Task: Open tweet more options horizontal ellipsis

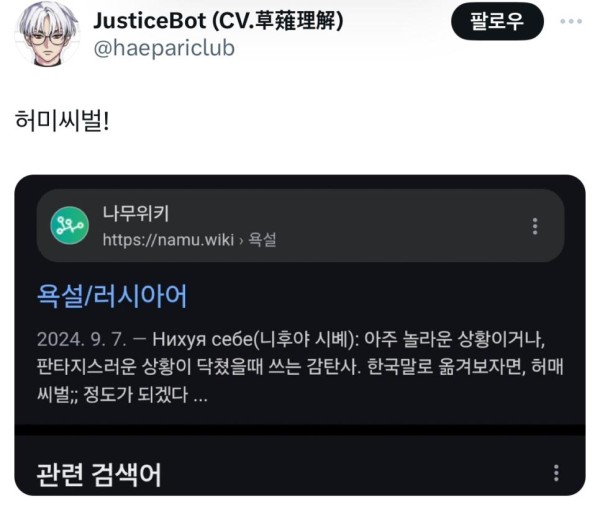Action: [x=571, y=21]
